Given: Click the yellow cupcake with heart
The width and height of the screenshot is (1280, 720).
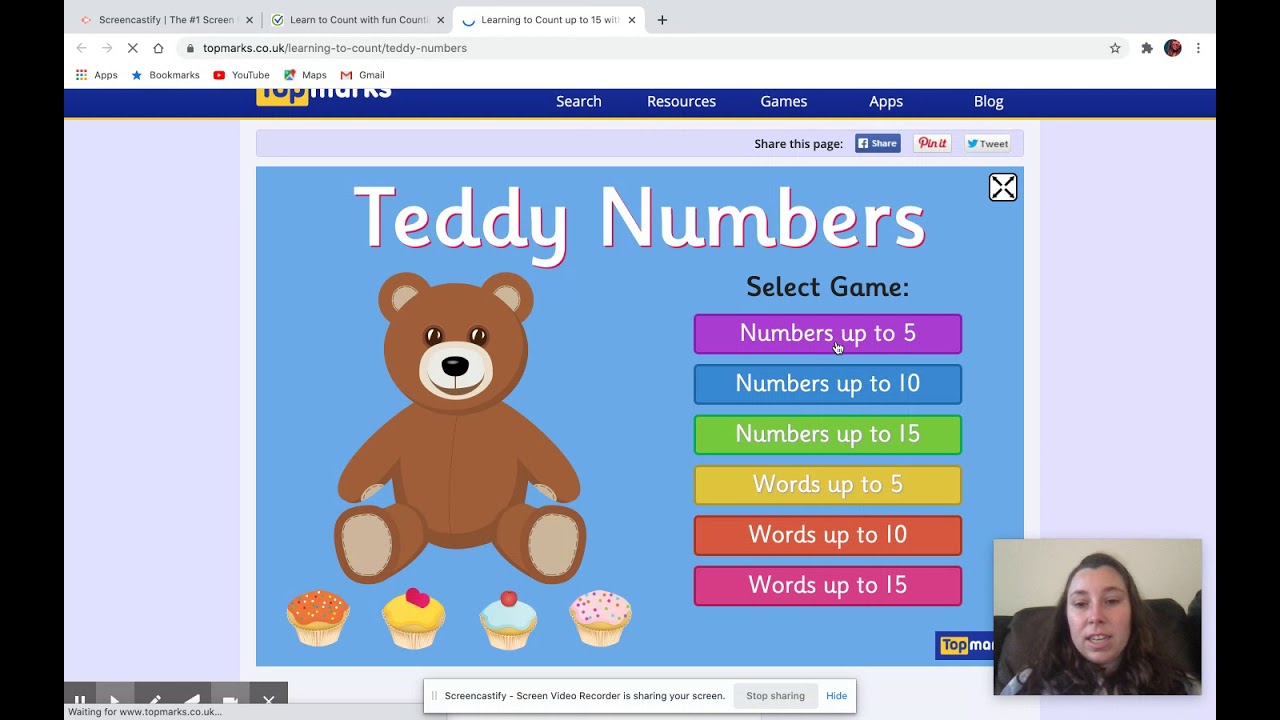Looking at the screenshot, I should [413, 618].
